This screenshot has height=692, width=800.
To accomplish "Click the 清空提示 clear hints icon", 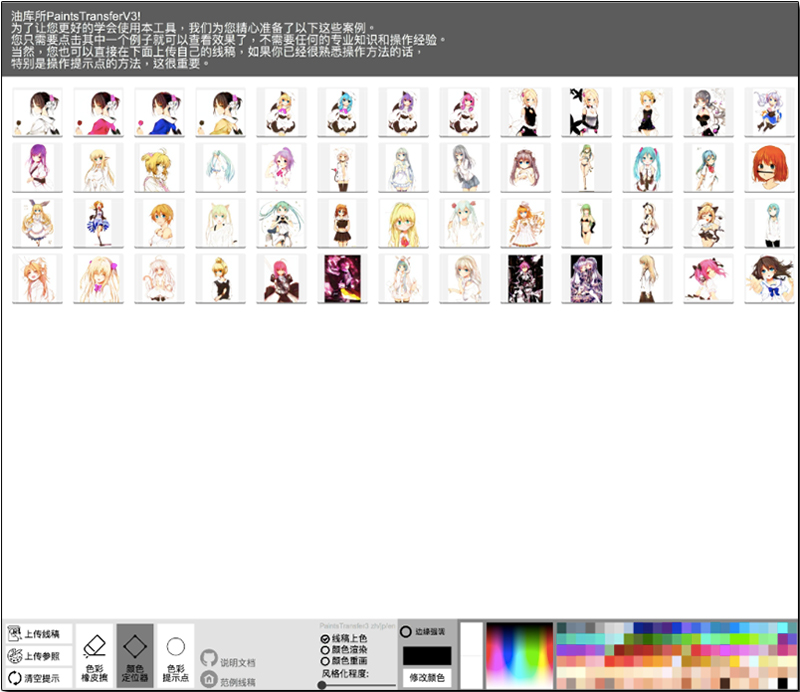I will pyautogui.click(x=15, y=677).
